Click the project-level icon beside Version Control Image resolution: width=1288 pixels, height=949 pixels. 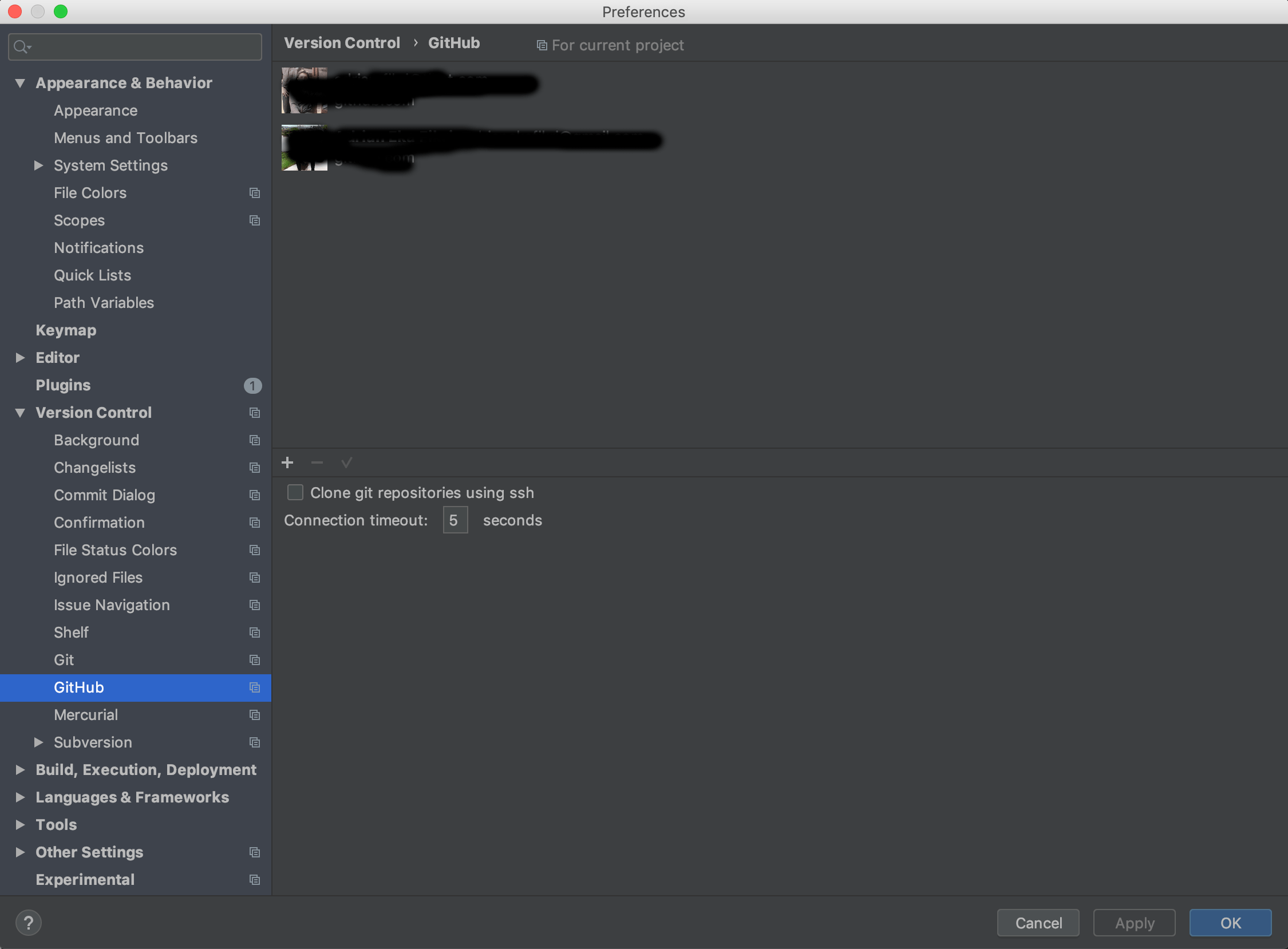255,413
